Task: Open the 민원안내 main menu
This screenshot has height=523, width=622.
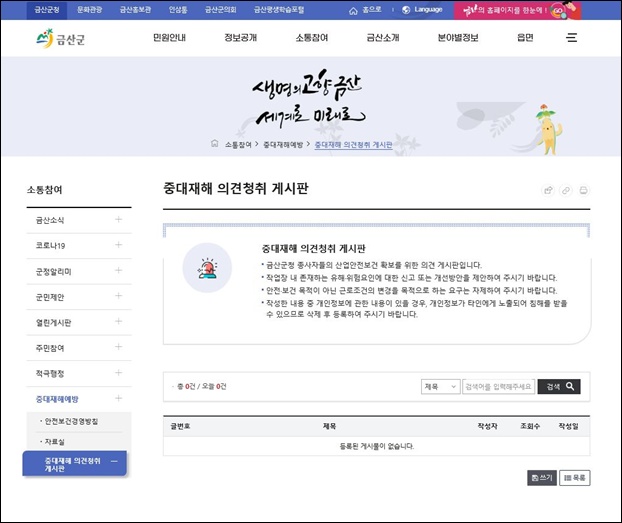Action: (x=169, y=38)
